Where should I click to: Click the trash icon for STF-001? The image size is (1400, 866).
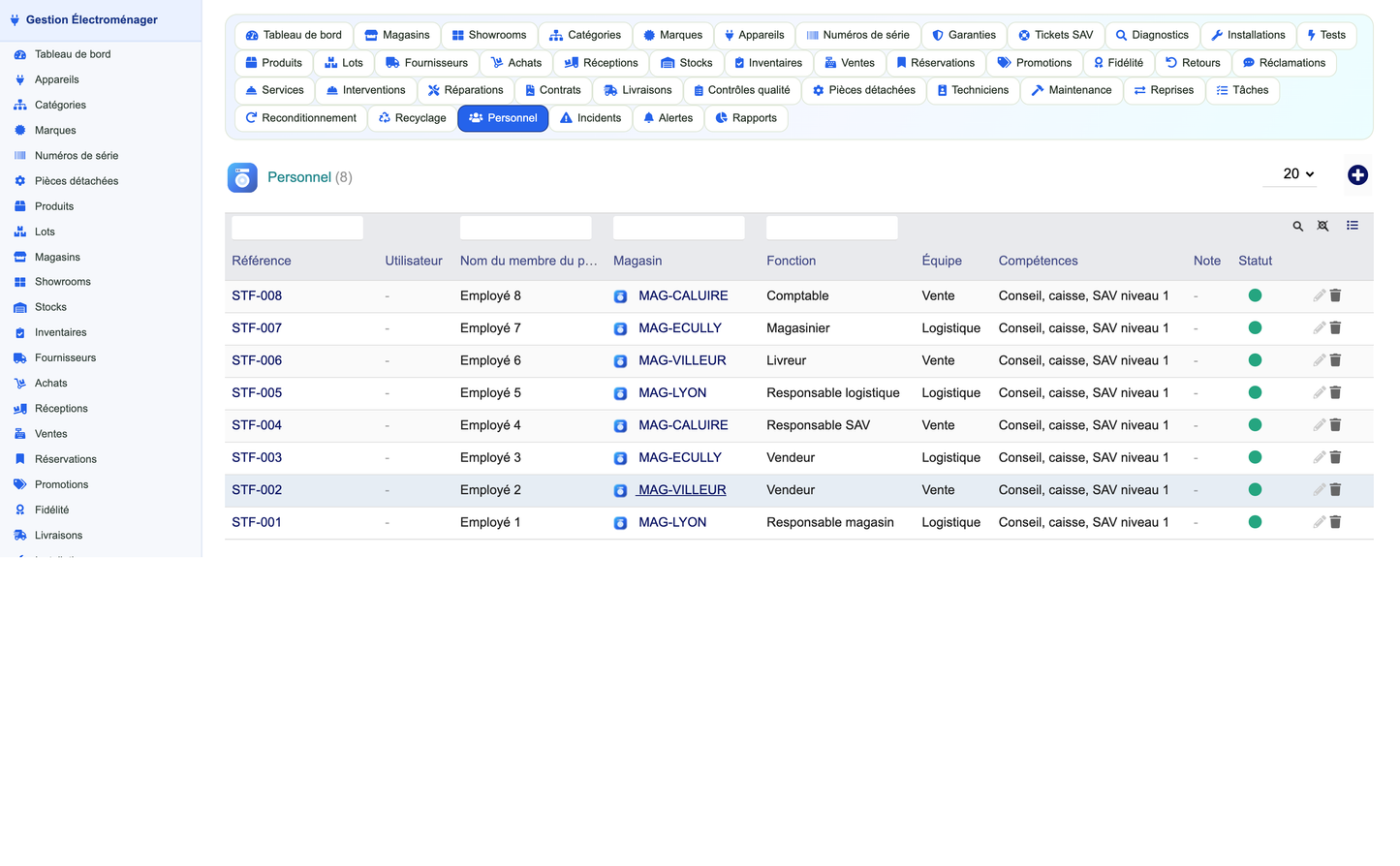(x=1335, y=522)
